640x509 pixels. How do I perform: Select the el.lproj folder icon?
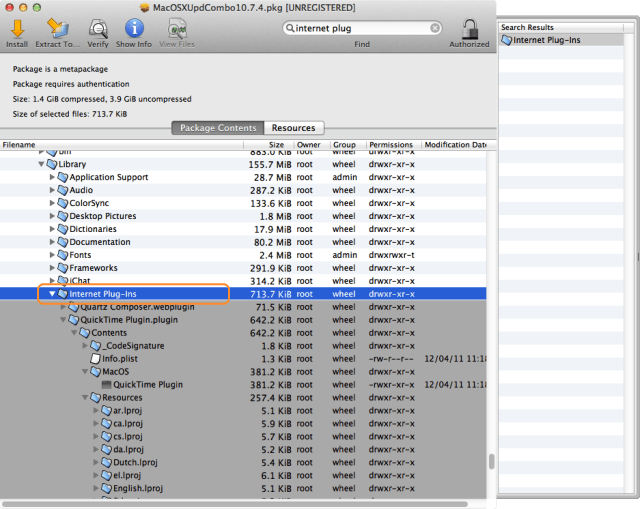pos(106,476)
